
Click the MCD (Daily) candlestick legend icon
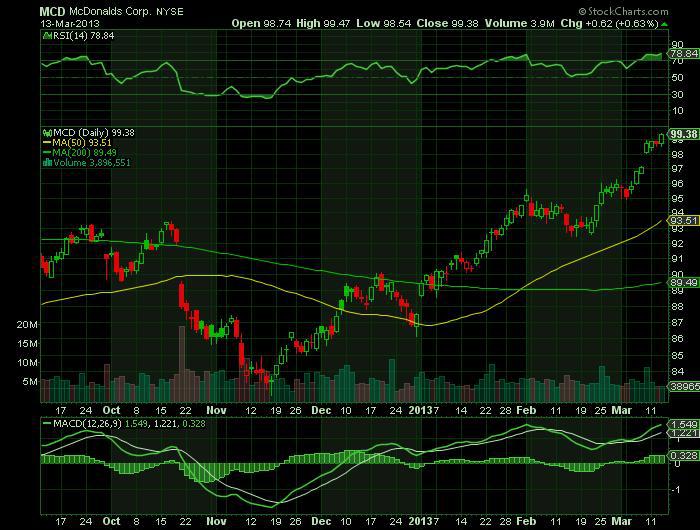click(47, 133)
